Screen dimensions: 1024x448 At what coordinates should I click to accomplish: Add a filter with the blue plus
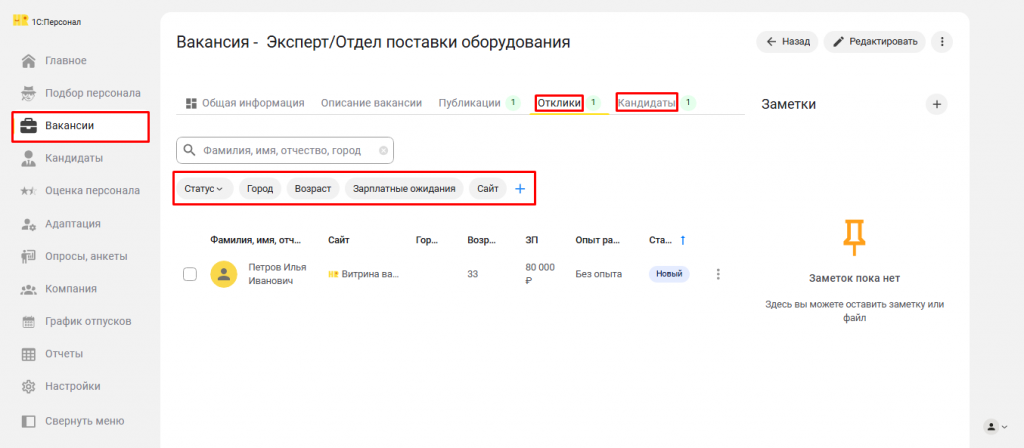(x=520, y=189)
